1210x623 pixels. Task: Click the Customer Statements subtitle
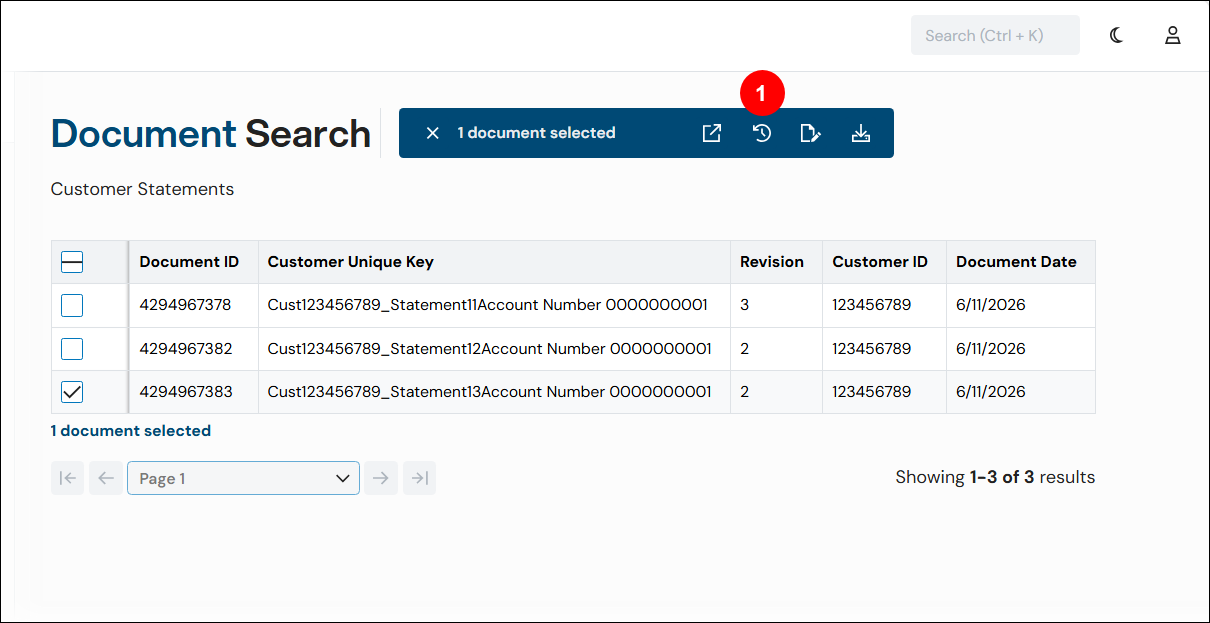coord(142,189)
